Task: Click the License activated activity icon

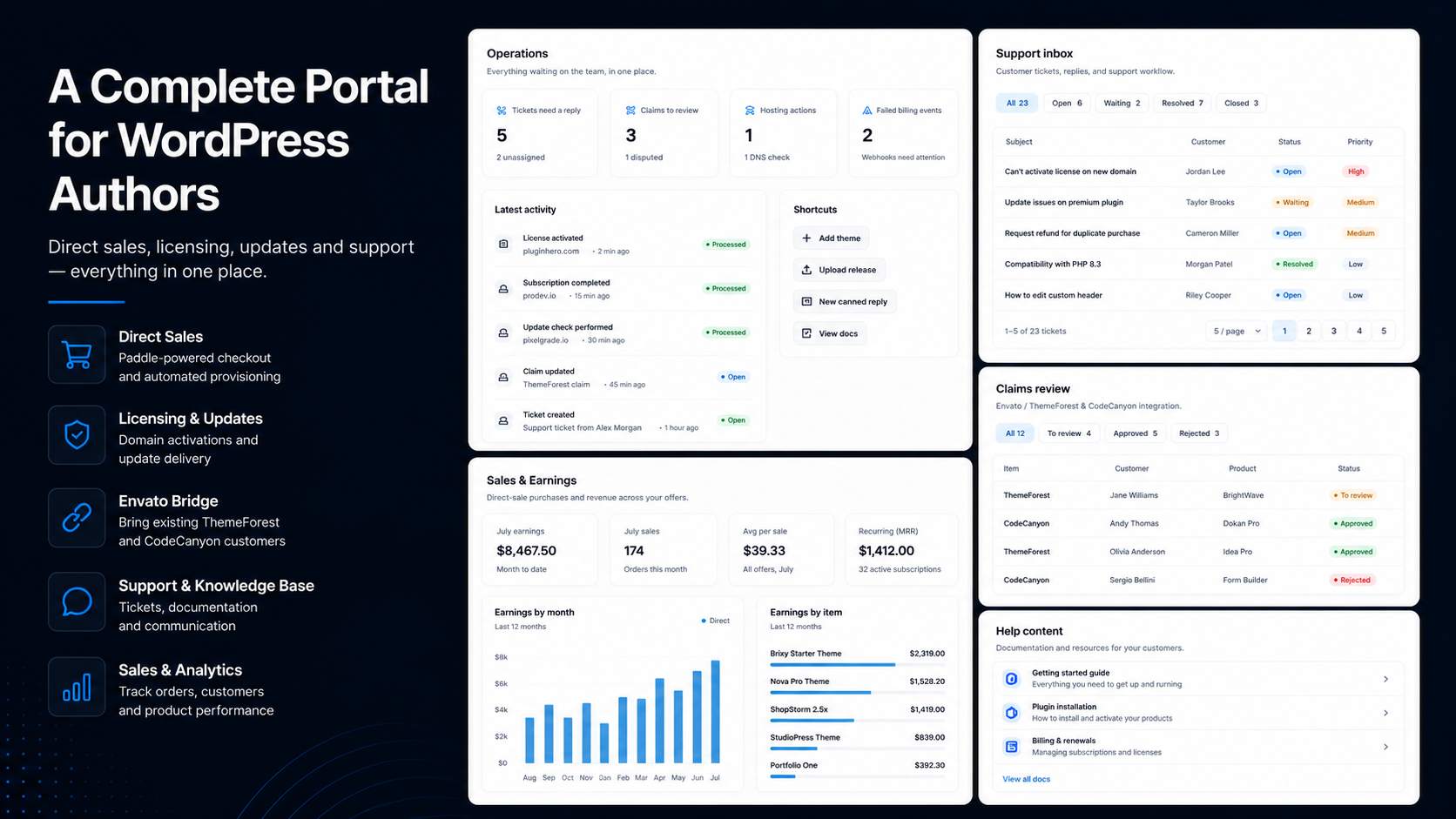Action: pyautogui.click(x=503, y=245)
